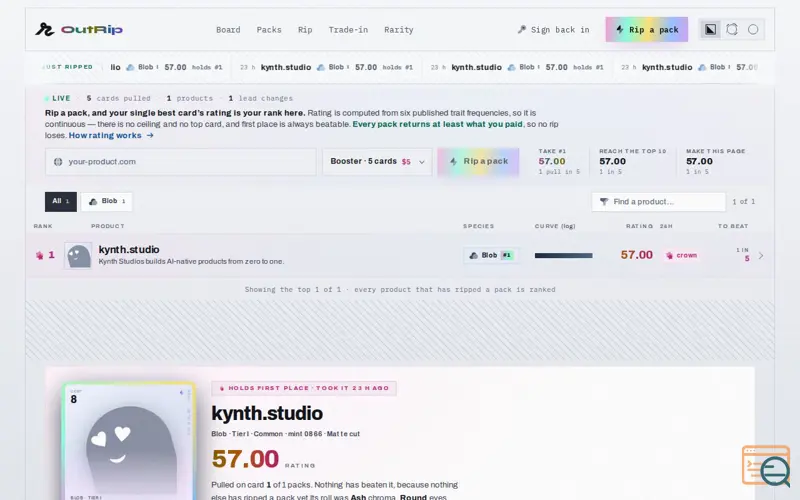The image size is (800, 500).
Task: Click the SPECIES column header
Action: click(478, 226)
